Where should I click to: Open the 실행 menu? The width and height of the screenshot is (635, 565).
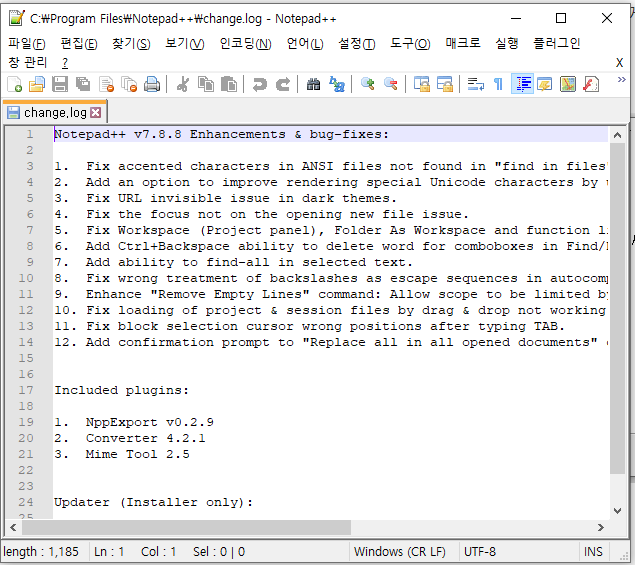pyautogui.click(x=507, y=43)
